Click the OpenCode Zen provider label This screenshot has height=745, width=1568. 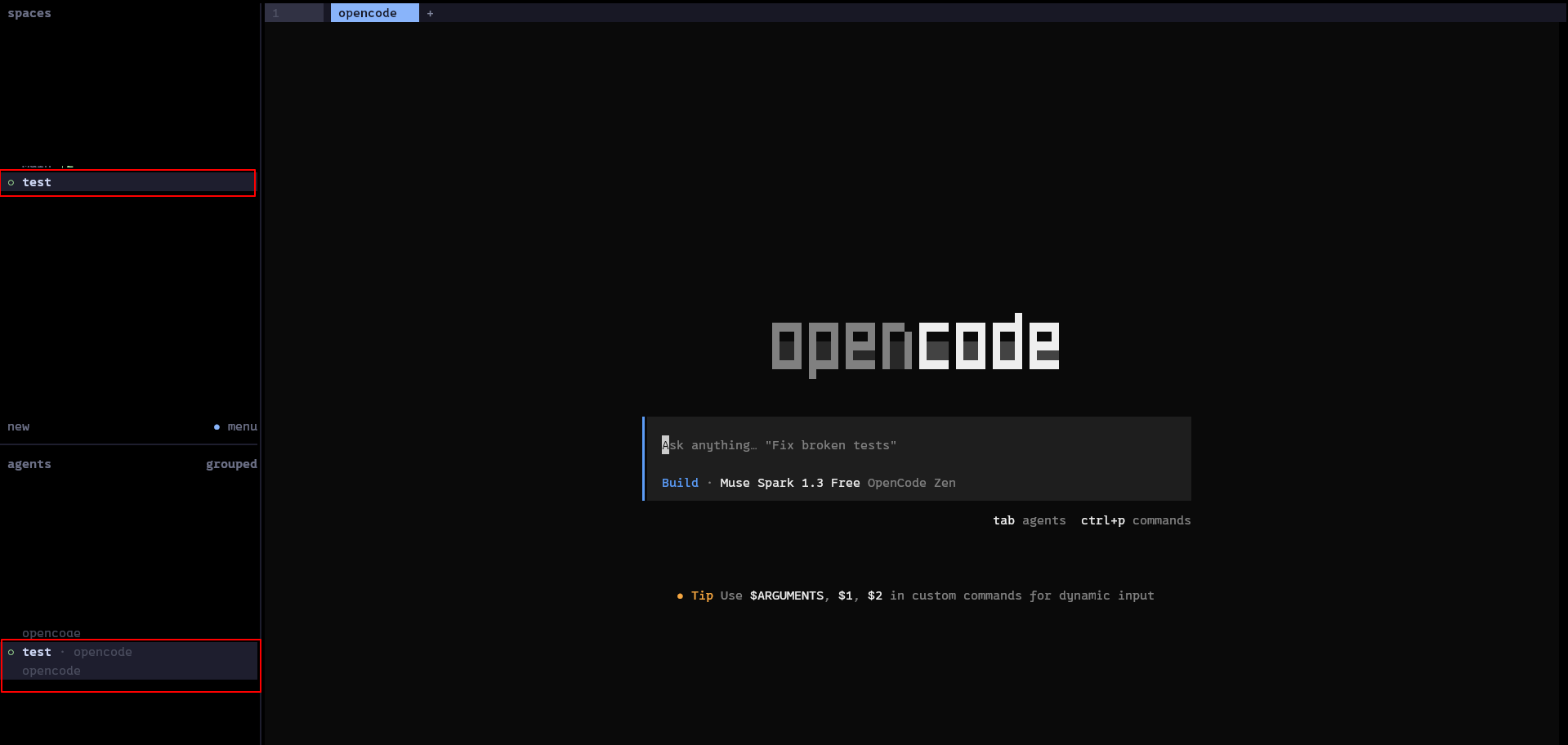911,483
